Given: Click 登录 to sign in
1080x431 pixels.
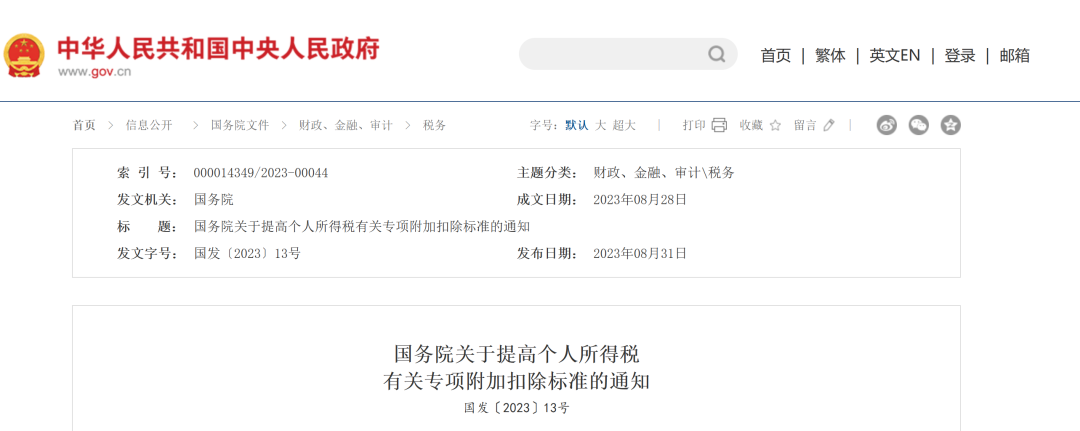Looking at the screenshot, I should 959,56.
